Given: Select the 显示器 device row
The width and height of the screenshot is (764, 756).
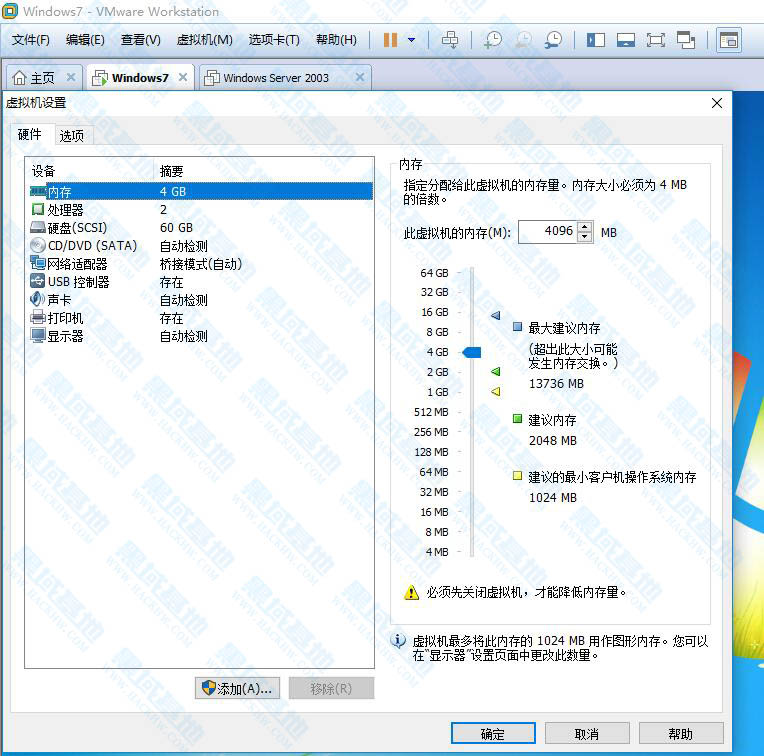Looking at the screenshot, I should (201, 336).
